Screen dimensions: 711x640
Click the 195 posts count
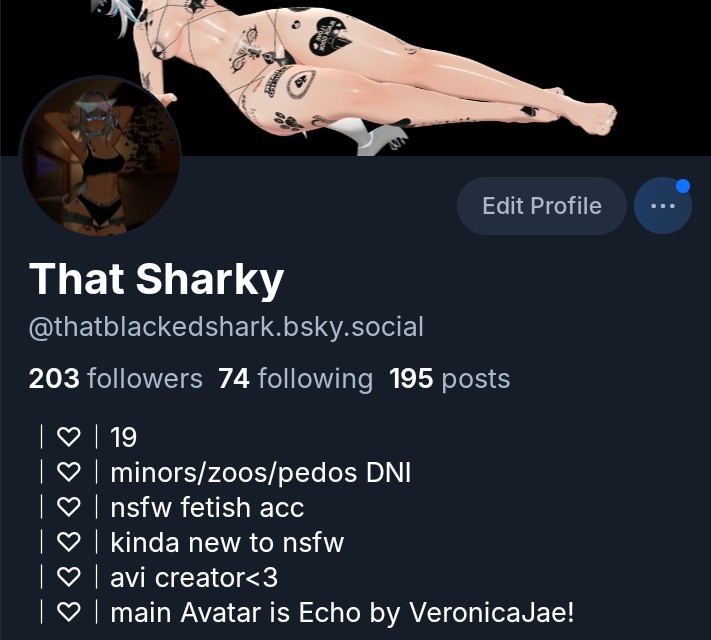pyautogui.click(x=450, y=378)
